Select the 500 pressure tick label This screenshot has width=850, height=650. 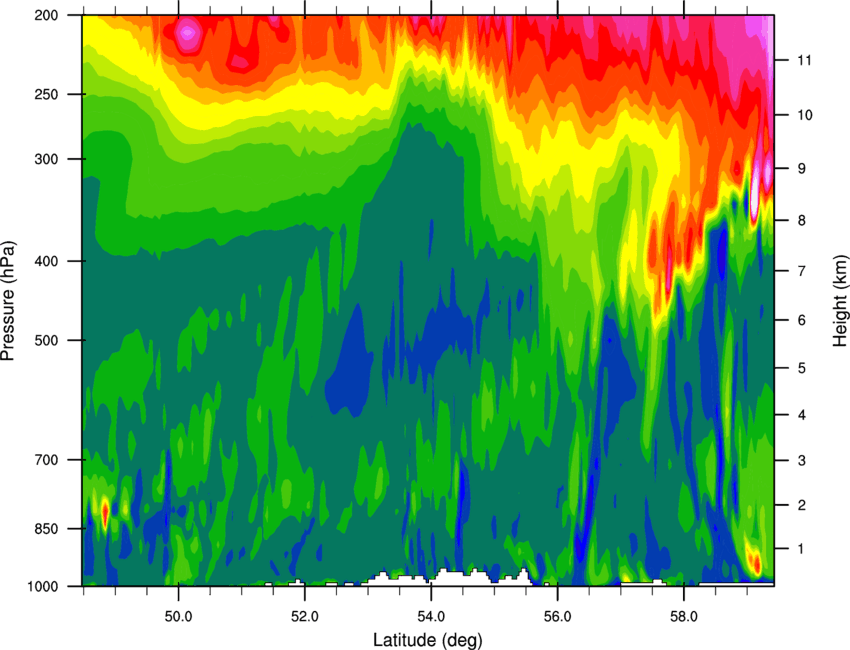(46, 340)
